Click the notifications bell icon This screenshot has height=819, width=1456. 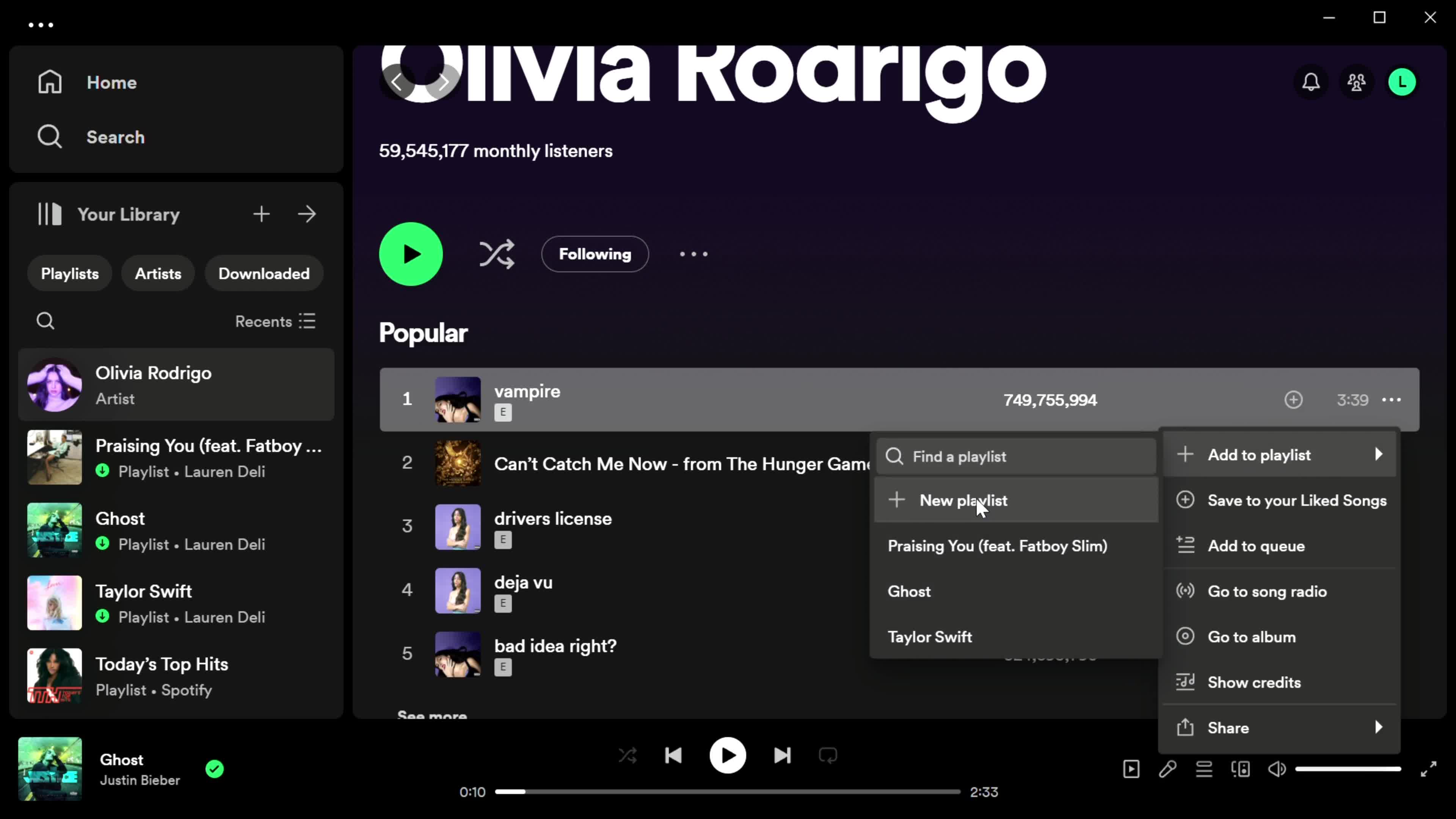click(1311, 82)
